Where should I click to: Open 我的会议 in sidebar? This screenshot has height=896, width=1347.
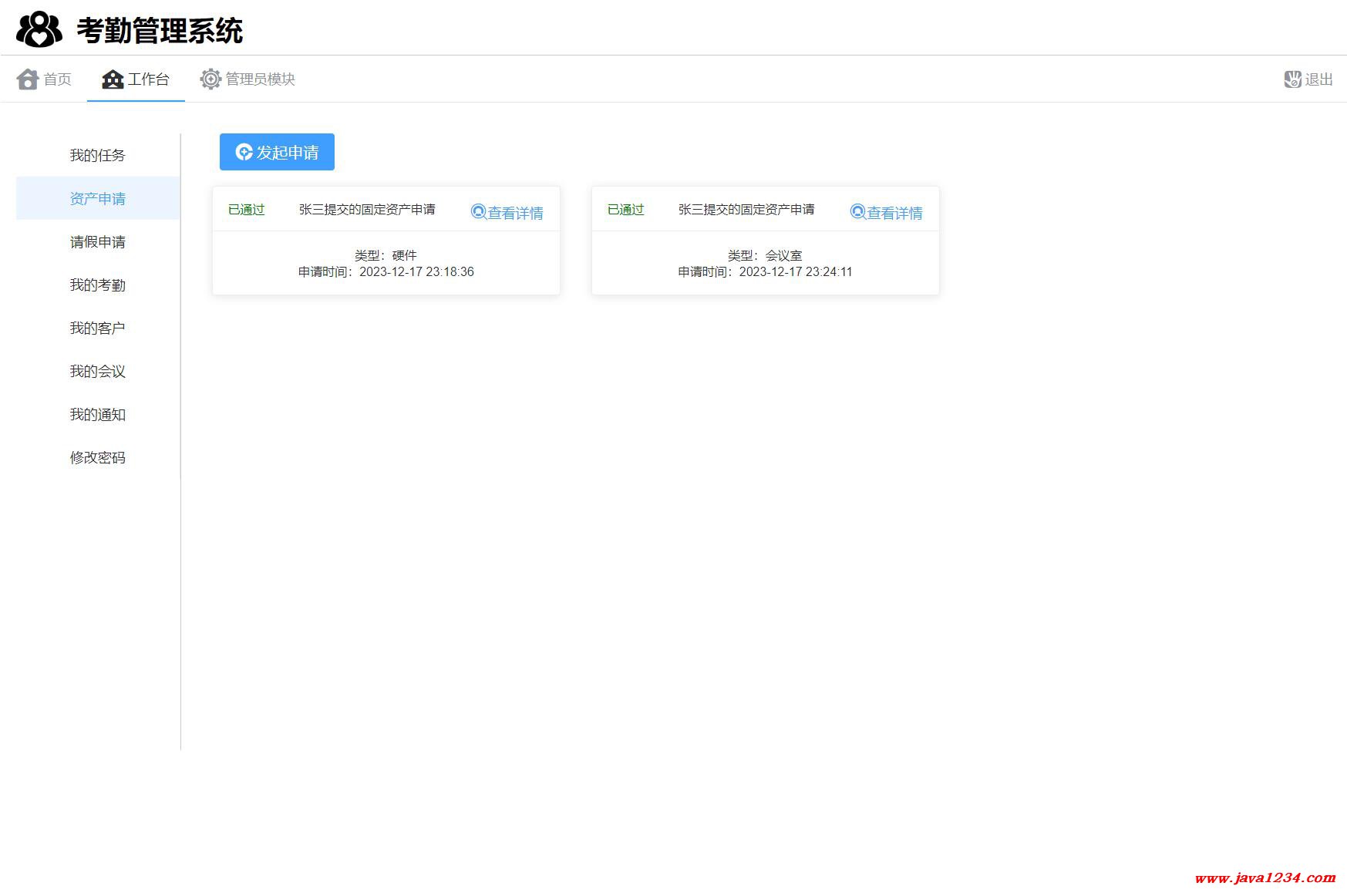(98, 371)
